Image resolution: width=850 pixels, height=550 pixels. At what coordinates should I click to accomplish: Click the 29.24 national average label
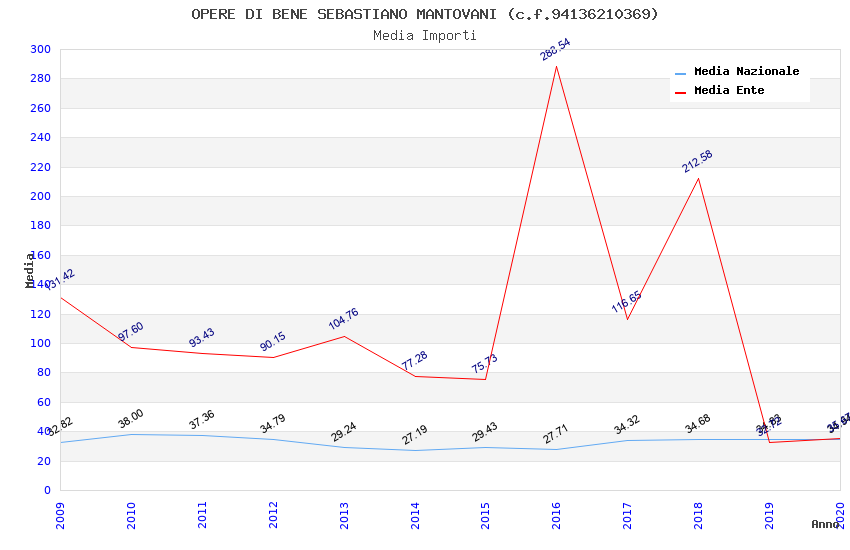pyautogui.click(x=344, y=432)
